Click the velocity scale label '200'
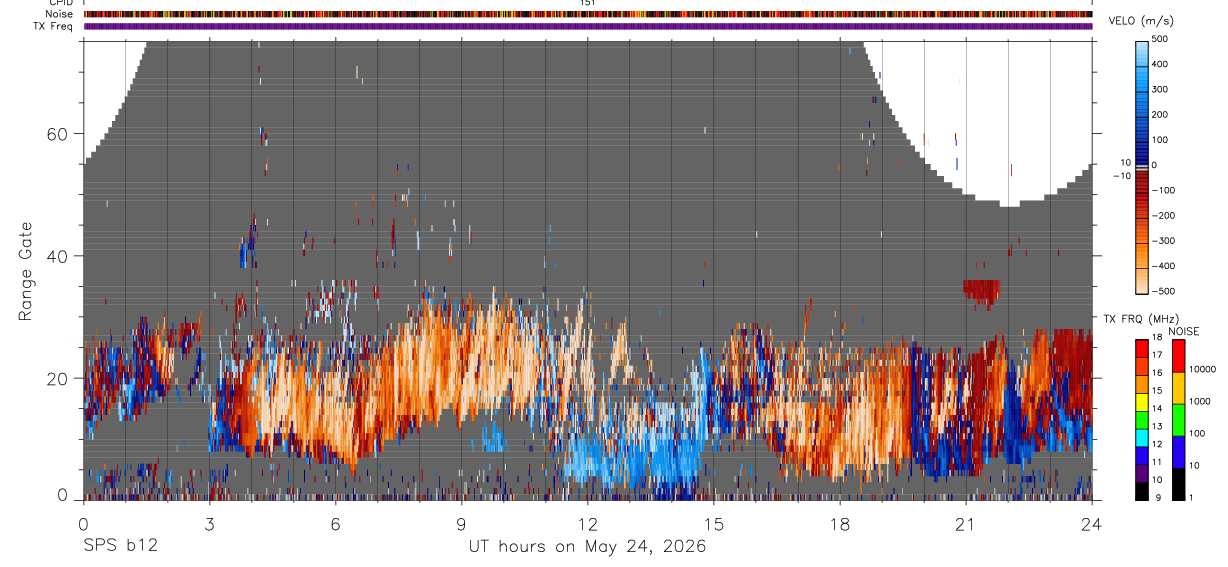The image size is (1228, 567). point(1160,114)
